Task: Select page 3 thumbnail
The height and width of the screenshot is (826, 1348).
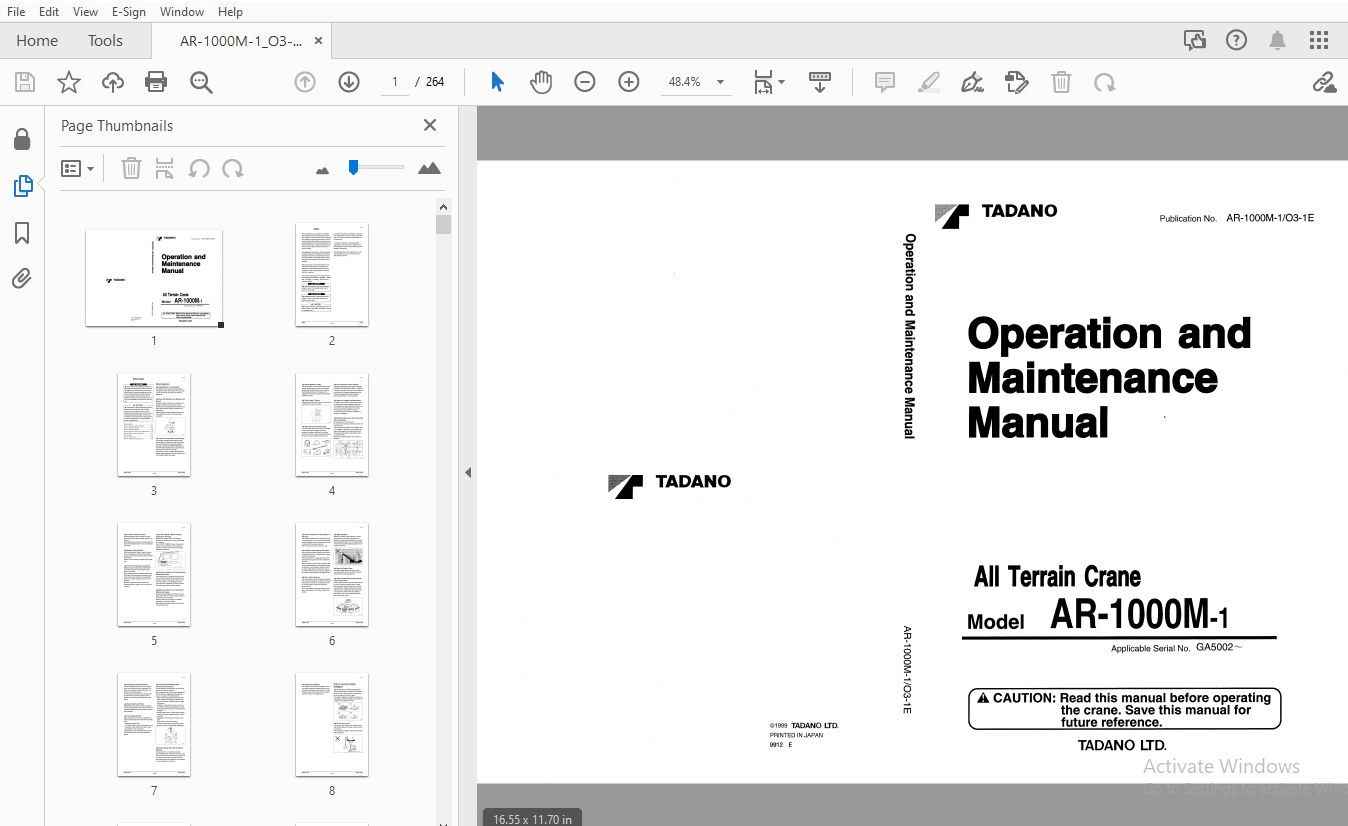Action: point(154,425)
